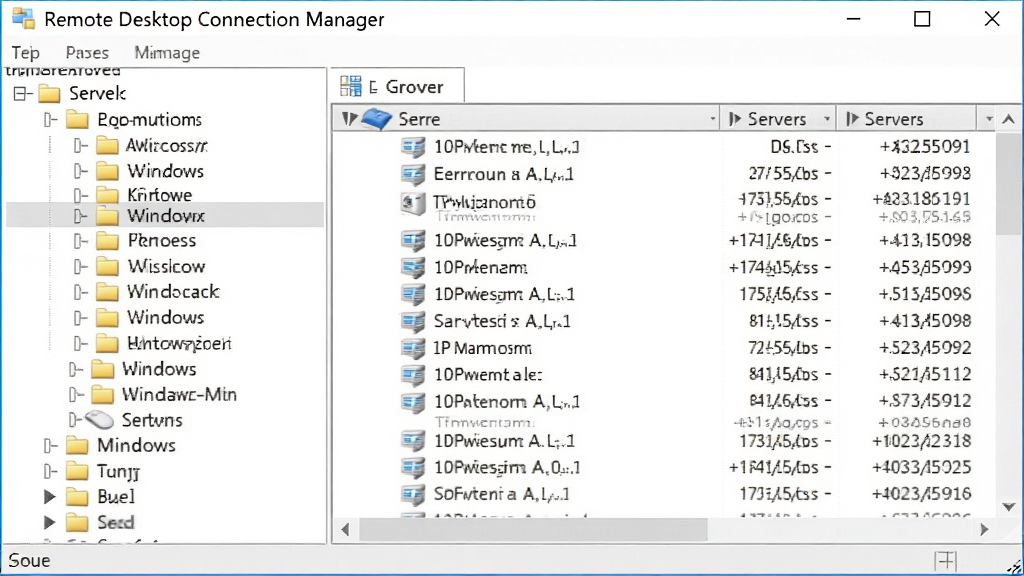This screenshot has height=576, width=1024.
Task: Select the Windawc-Min folder icon
Action: (102, 394)
